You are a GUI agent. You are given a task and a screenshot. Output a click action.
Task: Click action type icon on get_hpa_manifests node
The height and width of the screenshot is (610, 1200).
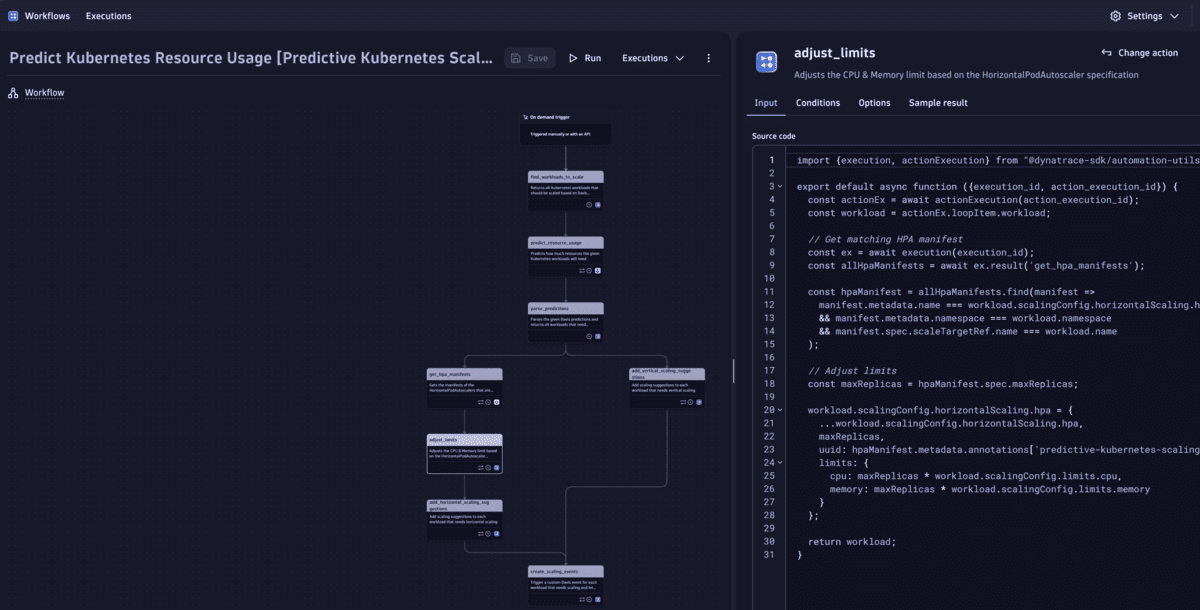[x=497, y=402]
